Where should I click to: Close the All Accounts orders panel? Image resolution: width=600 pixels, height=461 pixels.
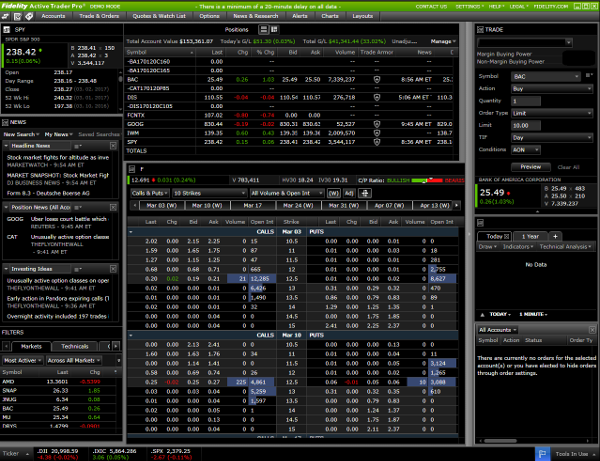[592, 330]
